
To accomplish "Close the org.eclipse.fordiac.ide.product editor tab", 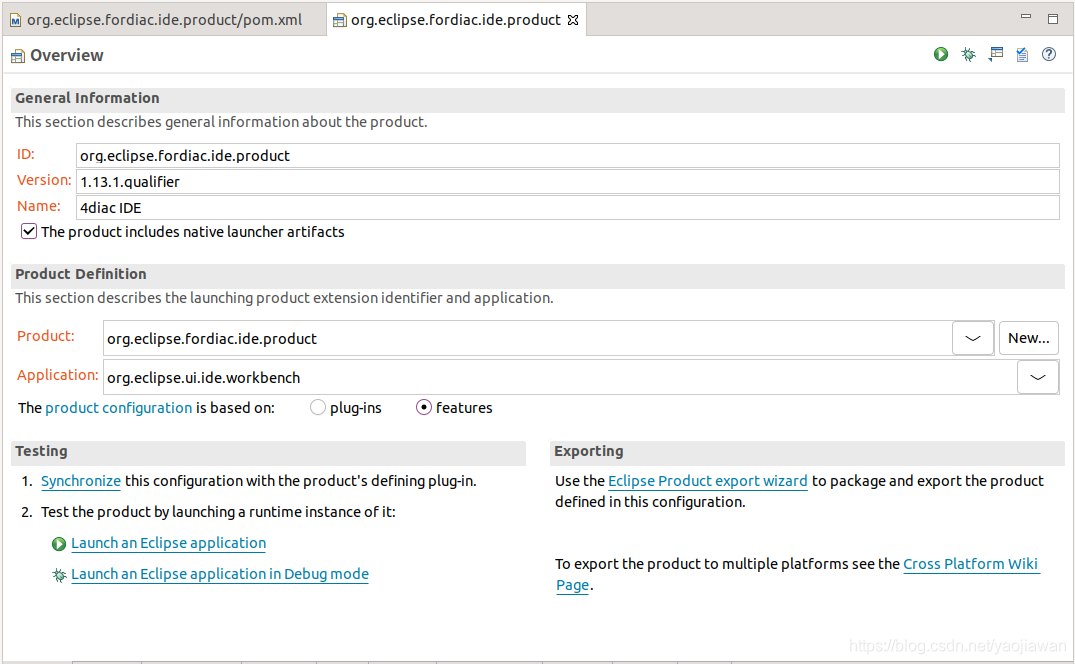I will (x=573, y=20).
